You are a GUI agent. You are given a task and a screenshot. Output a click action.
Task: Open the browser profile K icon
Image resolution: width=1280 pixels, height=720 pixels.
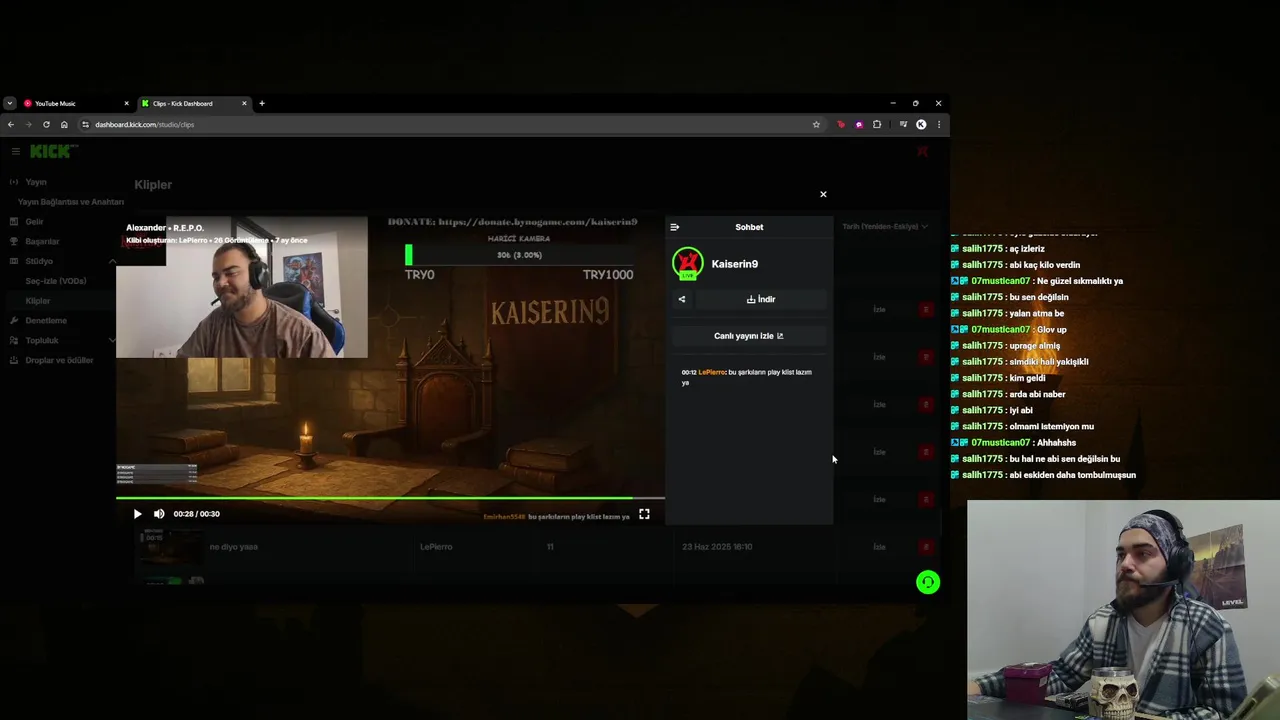pyautogui.click(x=921, y=125)
